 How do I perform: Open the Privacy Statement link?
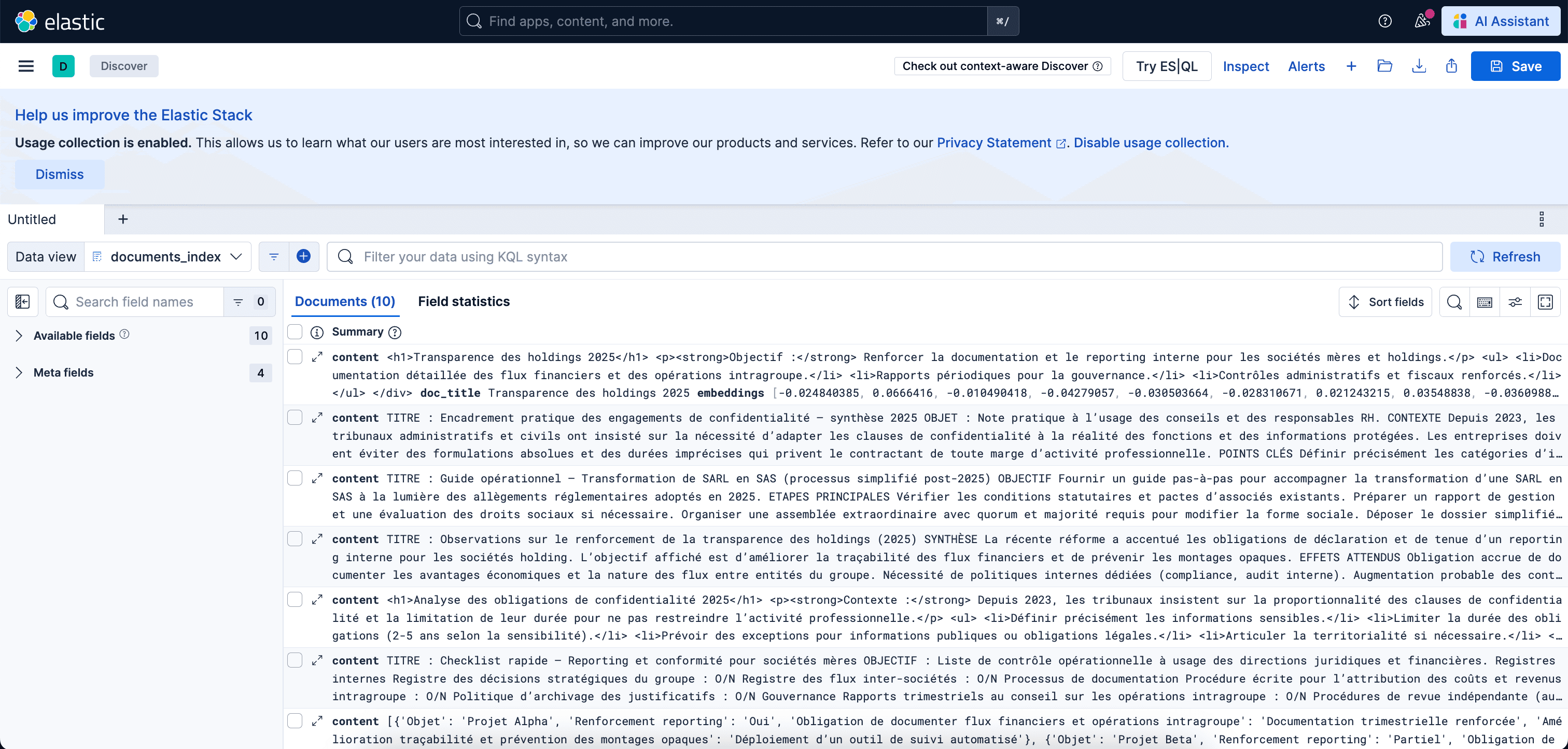1001,143
